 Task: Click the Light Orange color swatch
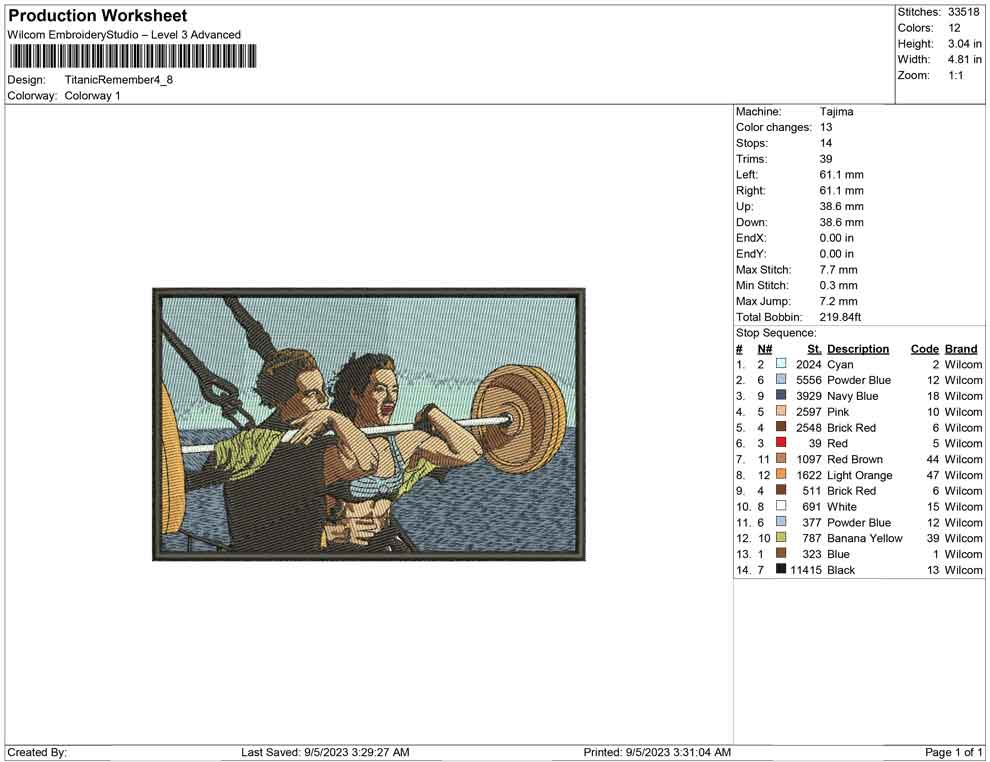coord(781,474)
